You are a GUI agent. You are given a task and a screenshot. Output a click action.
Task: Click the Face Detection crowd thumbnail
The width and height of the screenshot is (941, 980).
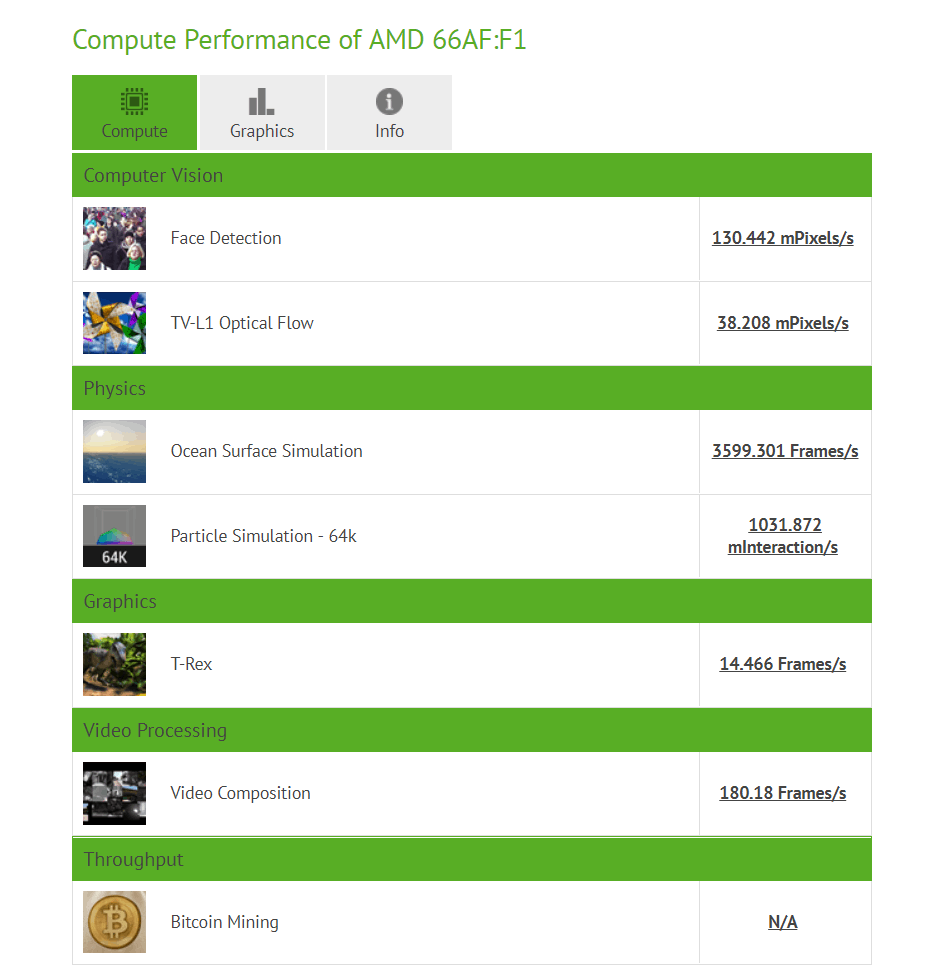point(114,239)
